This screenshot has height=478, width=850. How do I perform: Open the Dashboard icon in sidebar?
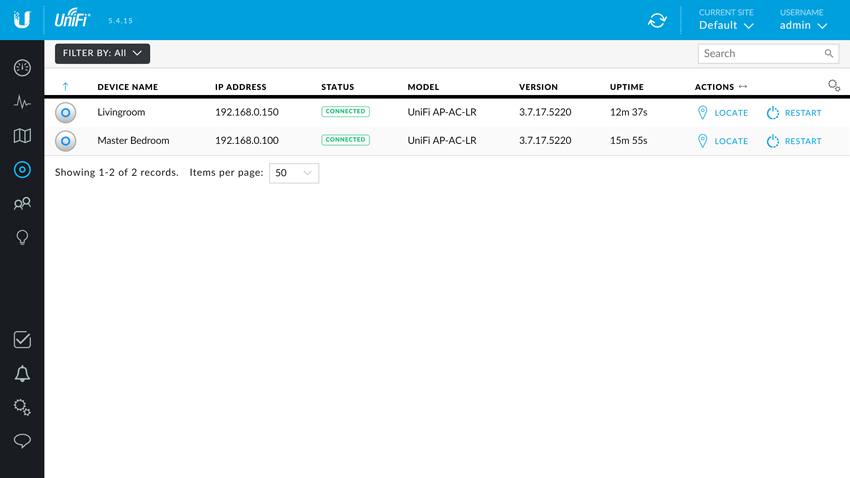coord(22,68)
